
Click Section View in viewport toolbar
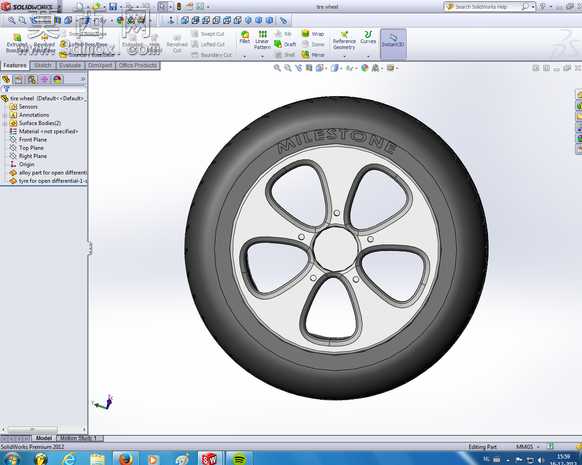point(309,68)
